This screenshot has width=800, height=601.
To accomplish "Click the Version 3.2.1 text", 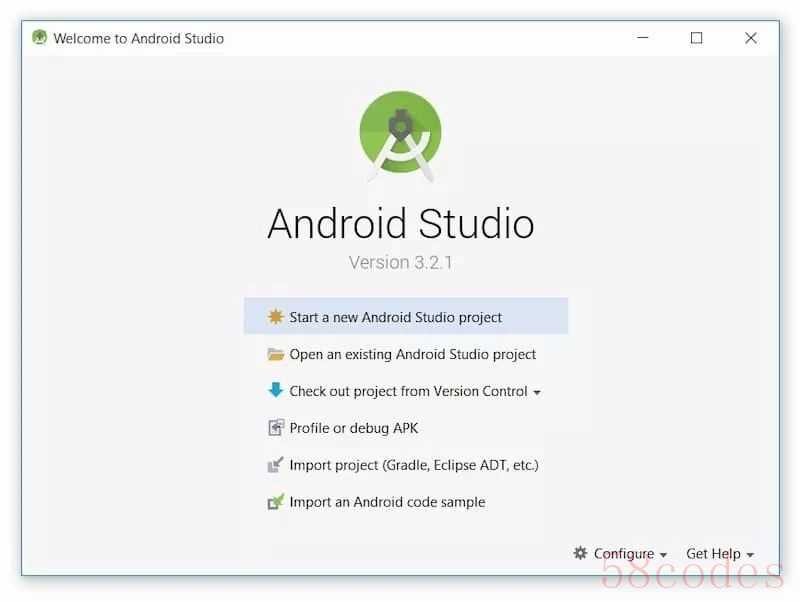I will [401, 262].
